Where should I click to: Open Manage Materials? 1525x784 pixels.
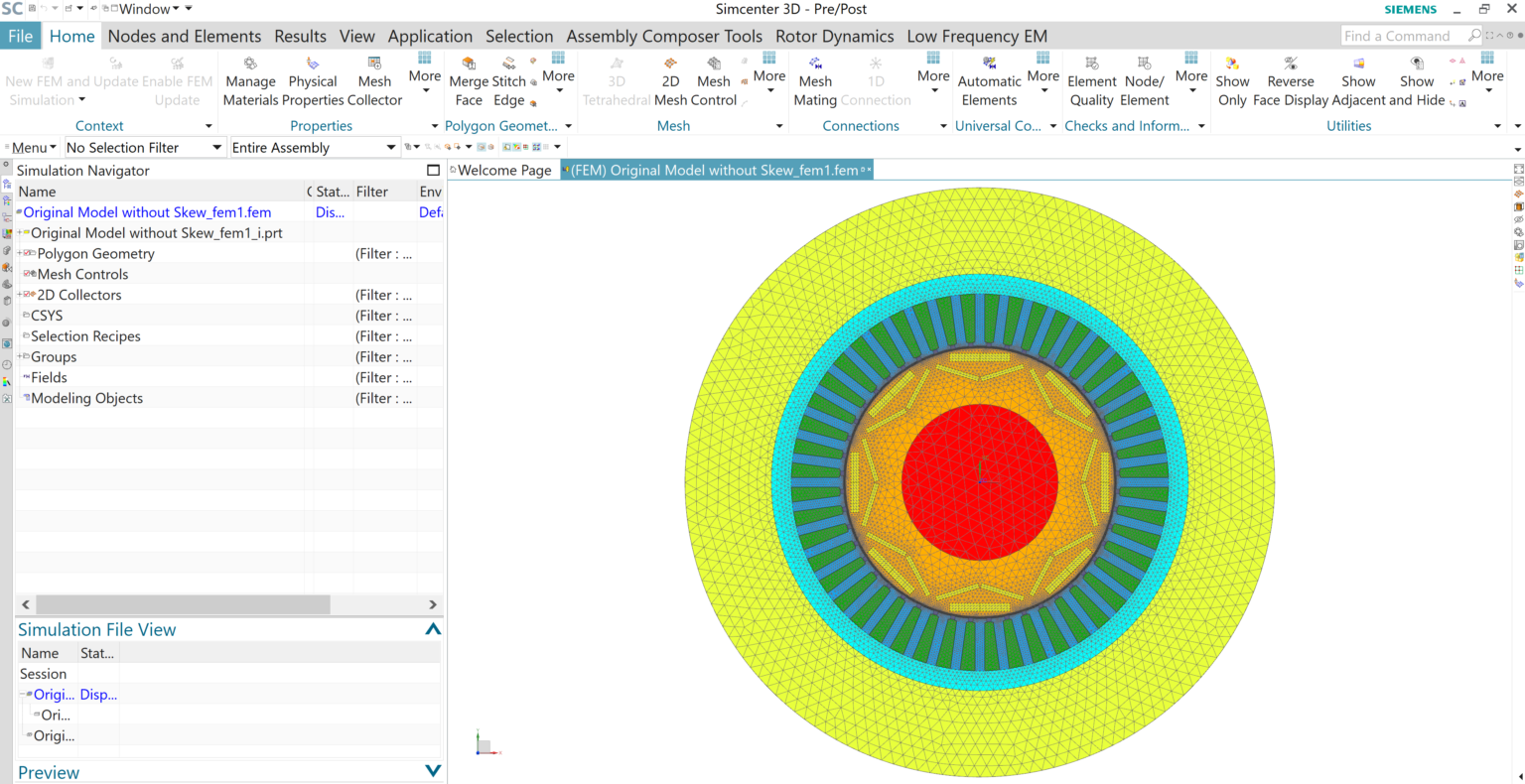pyautogui.click(x=250, y=83)
